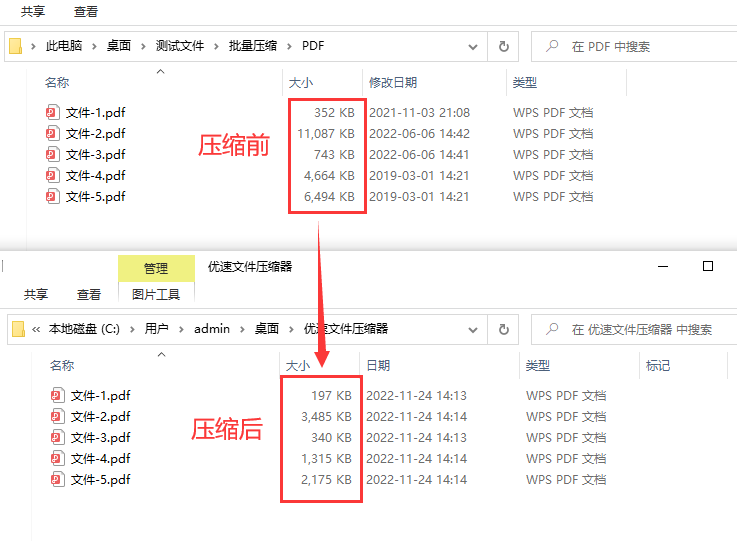This screenshot has width=737, height=541.
Task: Click the folder icon in the PDF address bar
Action: [x=16, y=46]
